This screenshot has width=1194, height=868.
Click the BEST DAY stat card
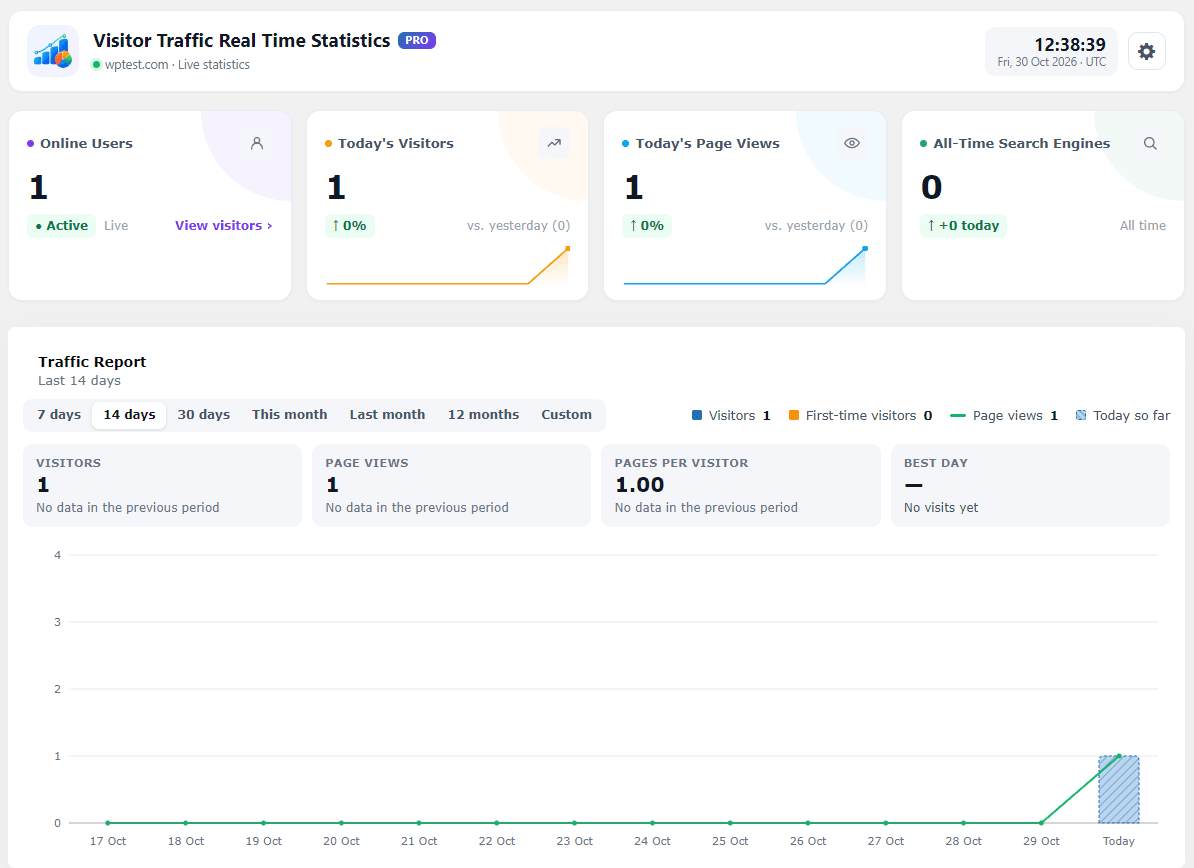click(x=1030, y=485)
